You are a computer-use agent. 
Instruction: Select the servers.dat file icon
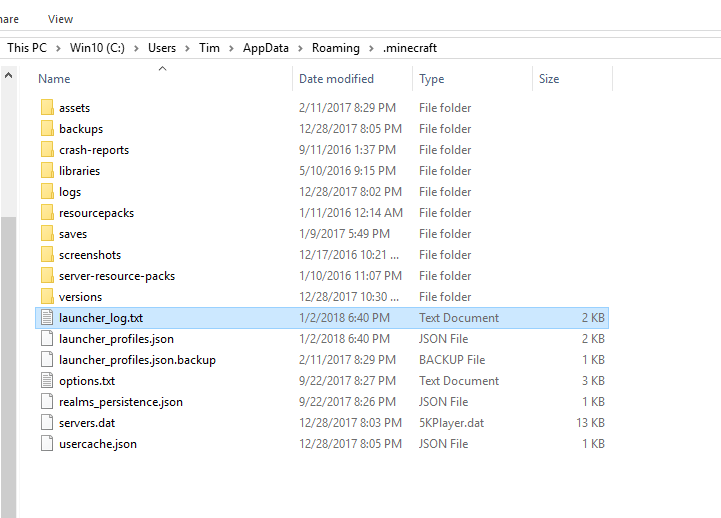tap(46, 423)
